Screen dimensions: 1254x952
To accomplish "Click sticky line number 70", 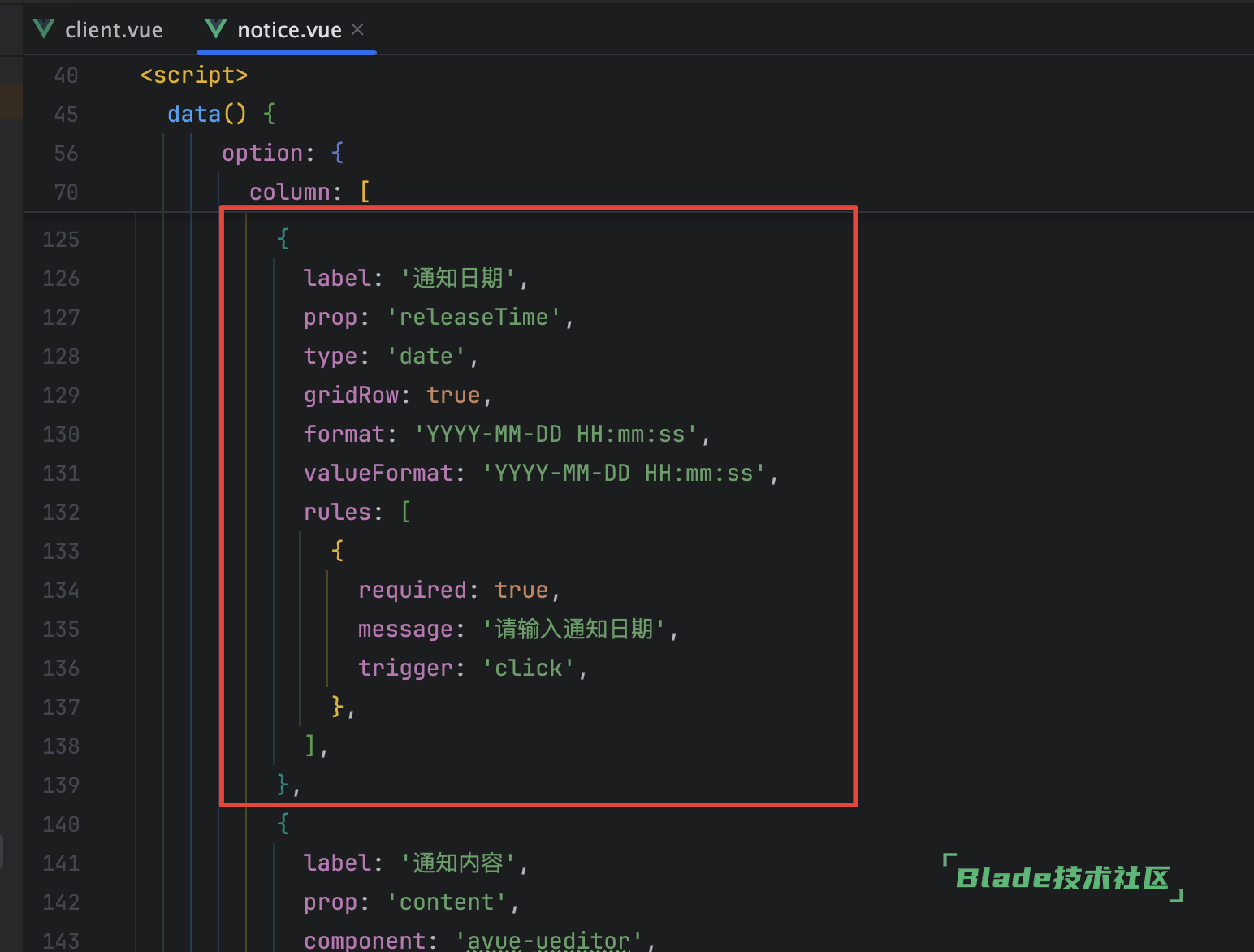I will click(66, 193).
